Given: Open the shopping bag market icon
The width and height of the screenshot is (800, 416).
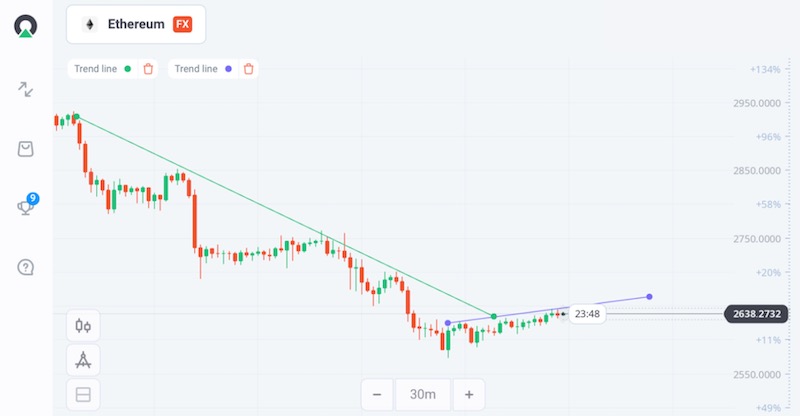Looking at the screenshot, I should pos(26,149).
